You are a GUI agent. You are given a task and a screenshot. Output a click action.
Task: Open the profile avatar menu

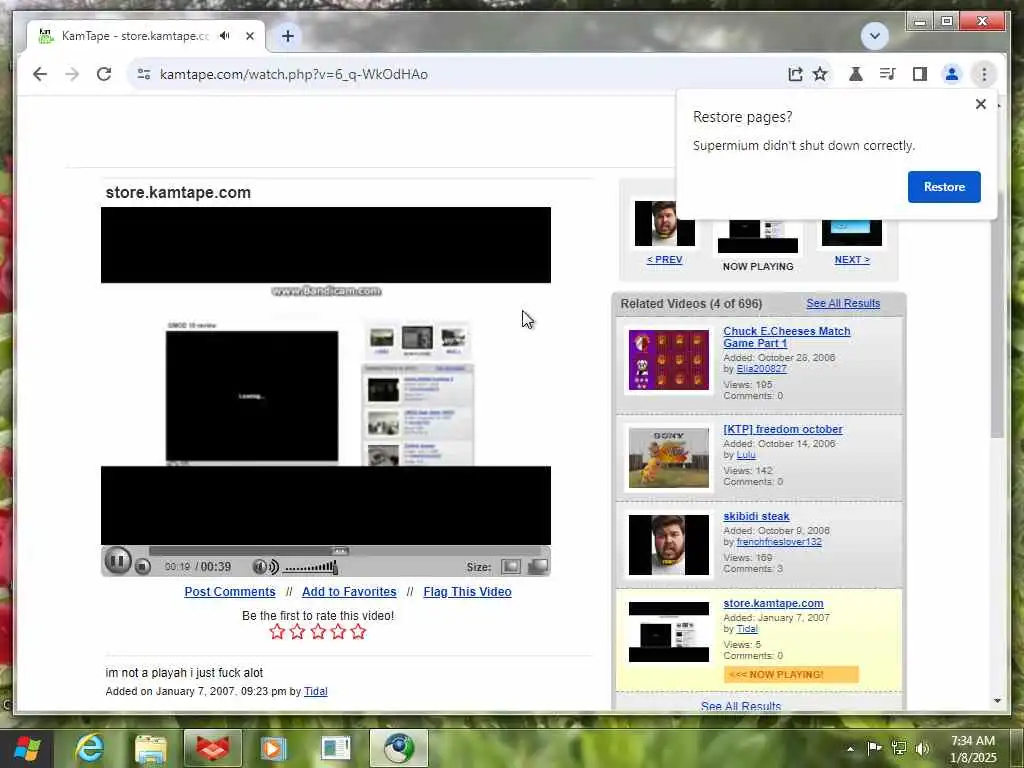coord(952,74)
